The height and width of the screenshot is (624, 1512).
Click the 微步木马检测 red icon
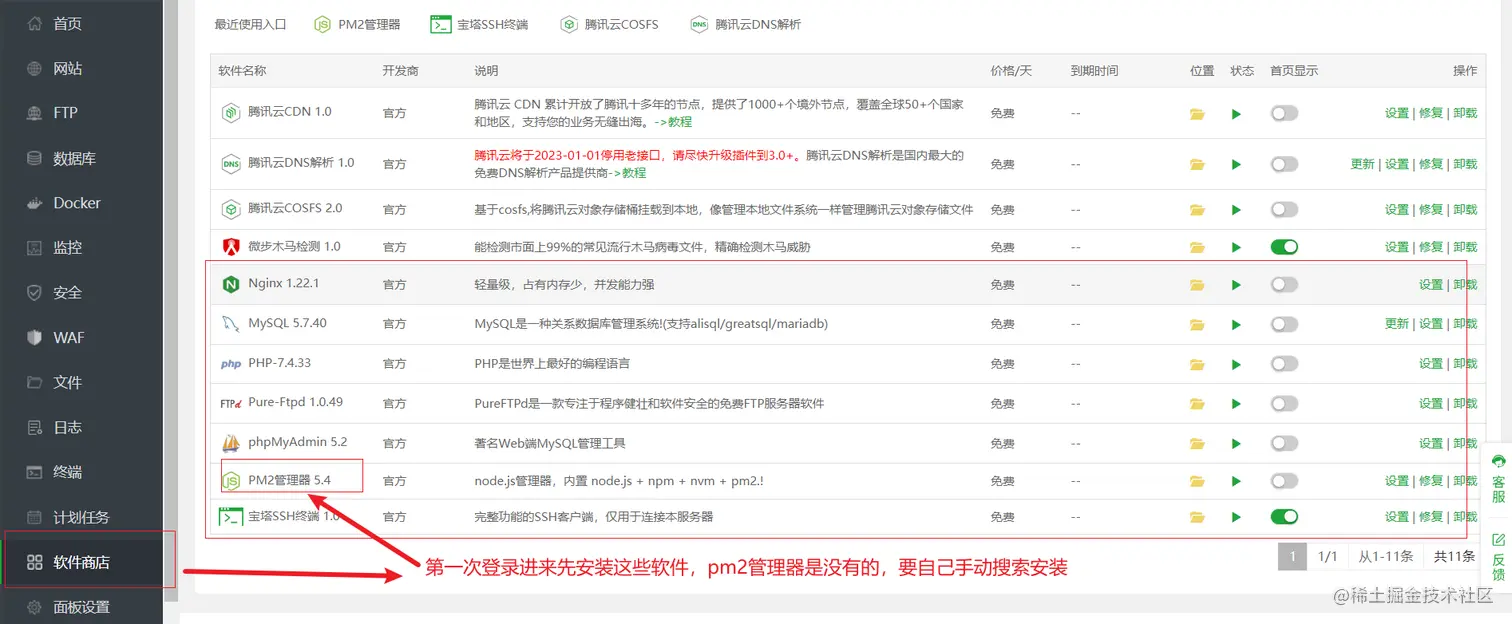231,246
